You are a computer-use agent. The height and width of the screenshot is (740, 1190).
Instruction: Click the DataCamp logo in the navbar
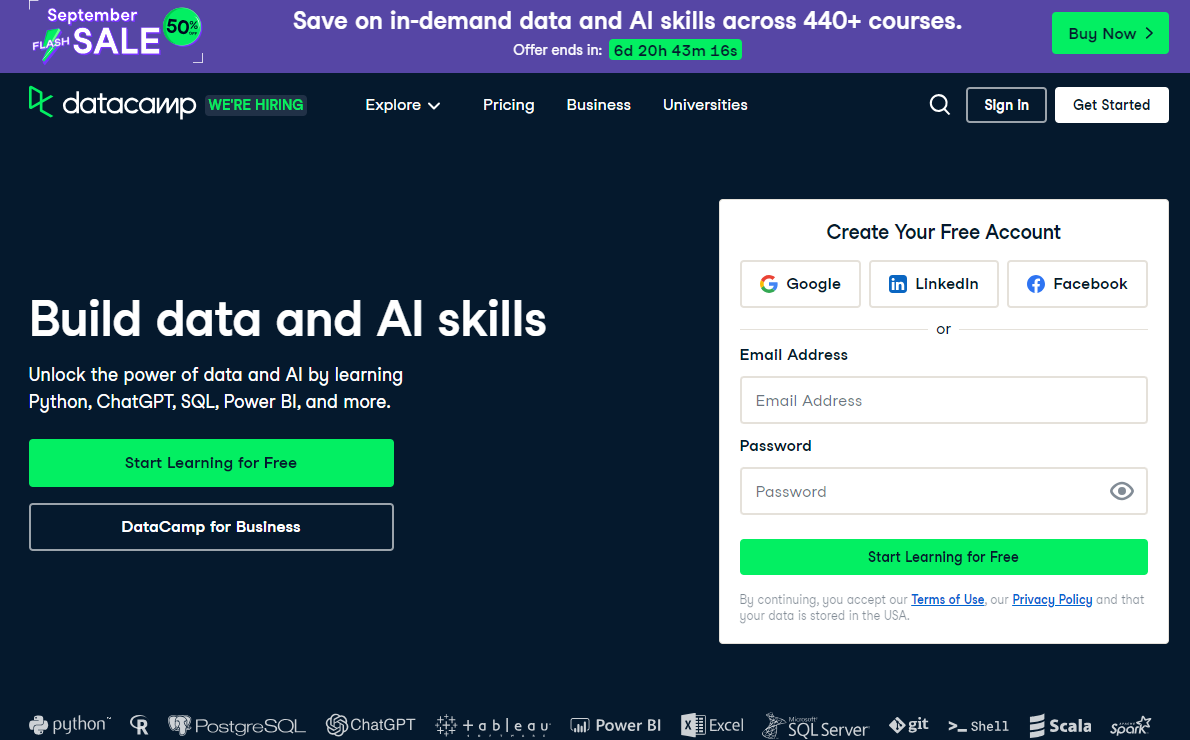pos(111,104)
